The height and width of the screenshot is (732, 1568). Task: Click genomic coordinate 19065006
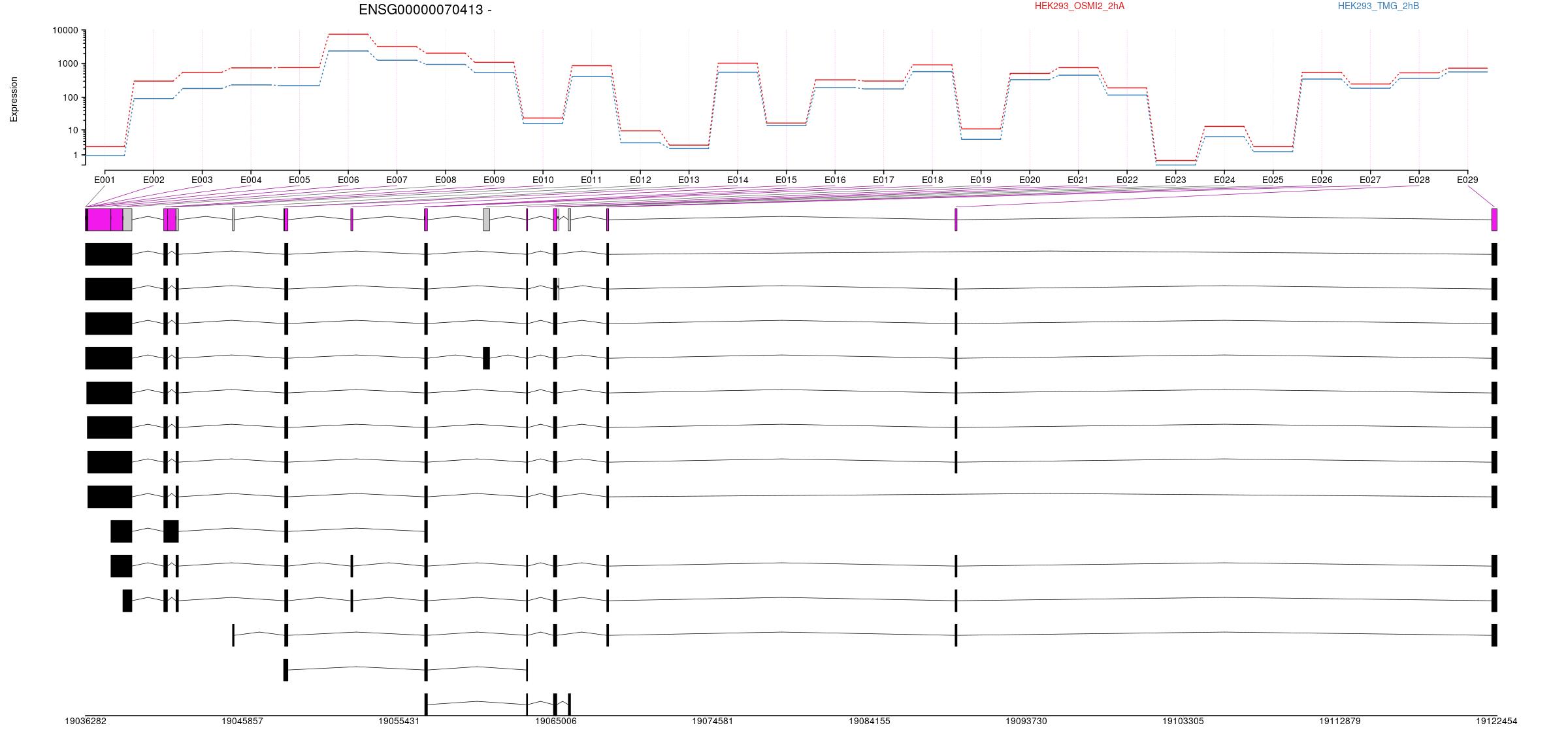tap(556, 722)
